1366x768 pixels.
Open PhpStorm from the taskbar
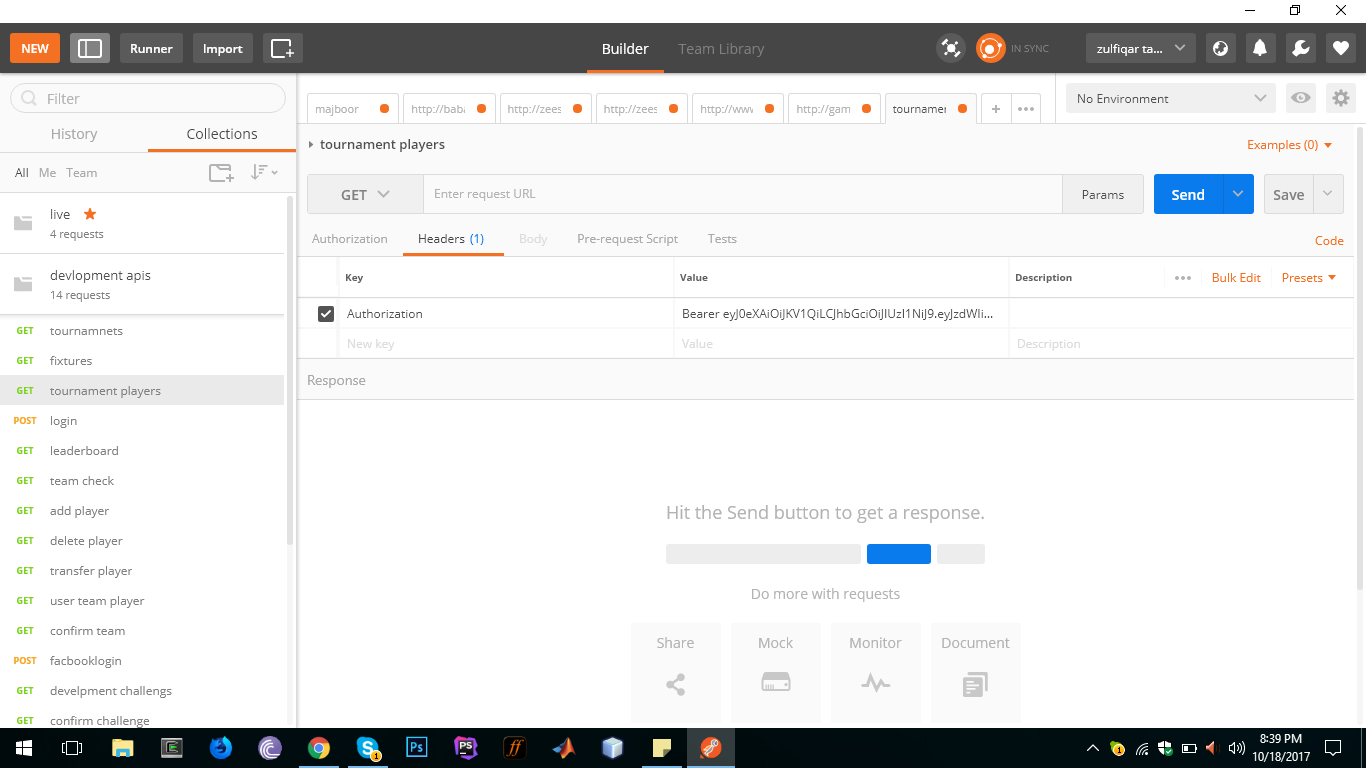point(466,747)
